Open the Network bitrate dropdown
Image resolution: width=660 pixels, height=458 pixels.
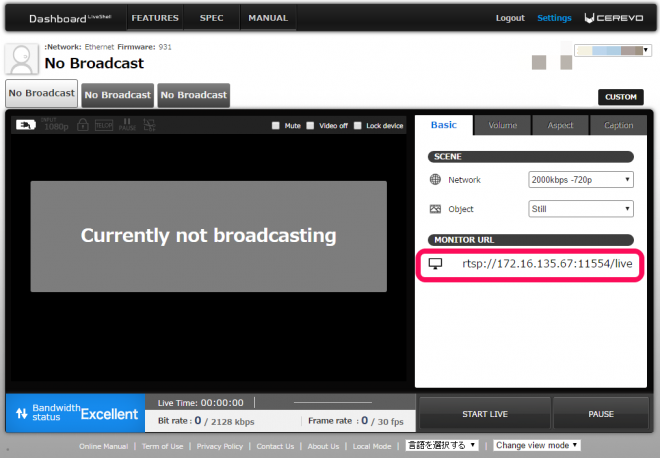tap(580, 180)
